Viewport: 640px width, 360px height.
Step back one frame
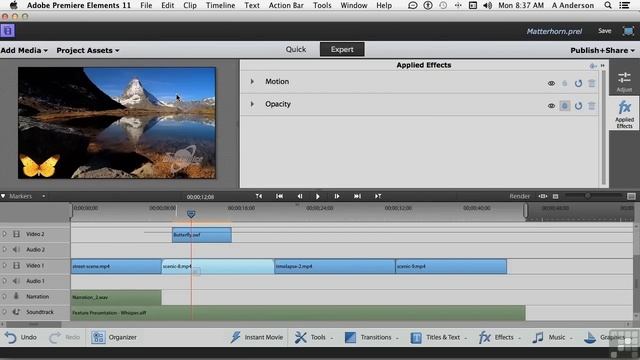[300, 196]
